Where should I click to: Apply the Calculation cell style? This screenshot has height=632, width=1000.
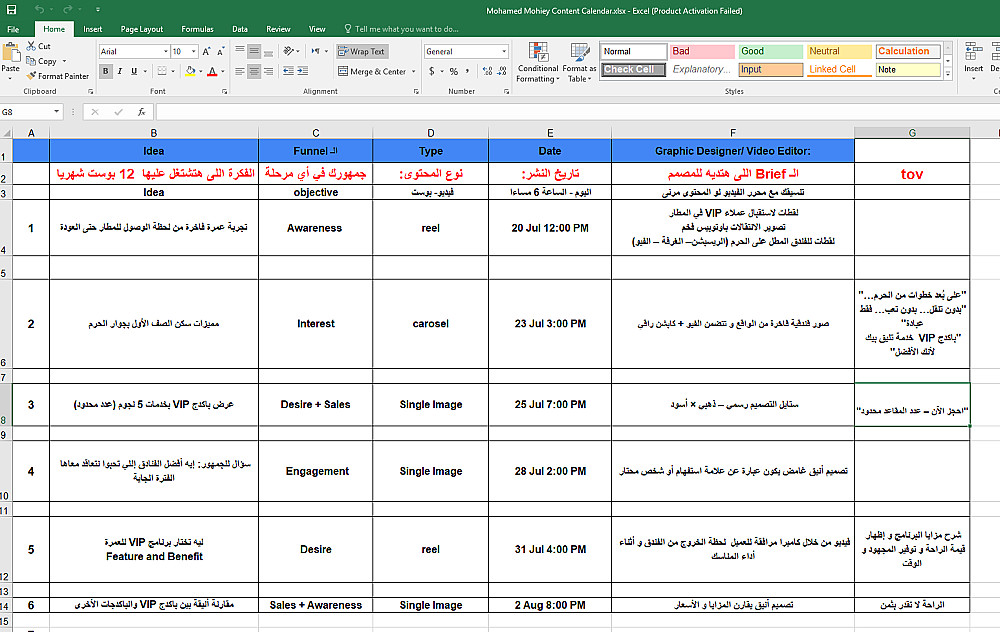coord(908,52)
